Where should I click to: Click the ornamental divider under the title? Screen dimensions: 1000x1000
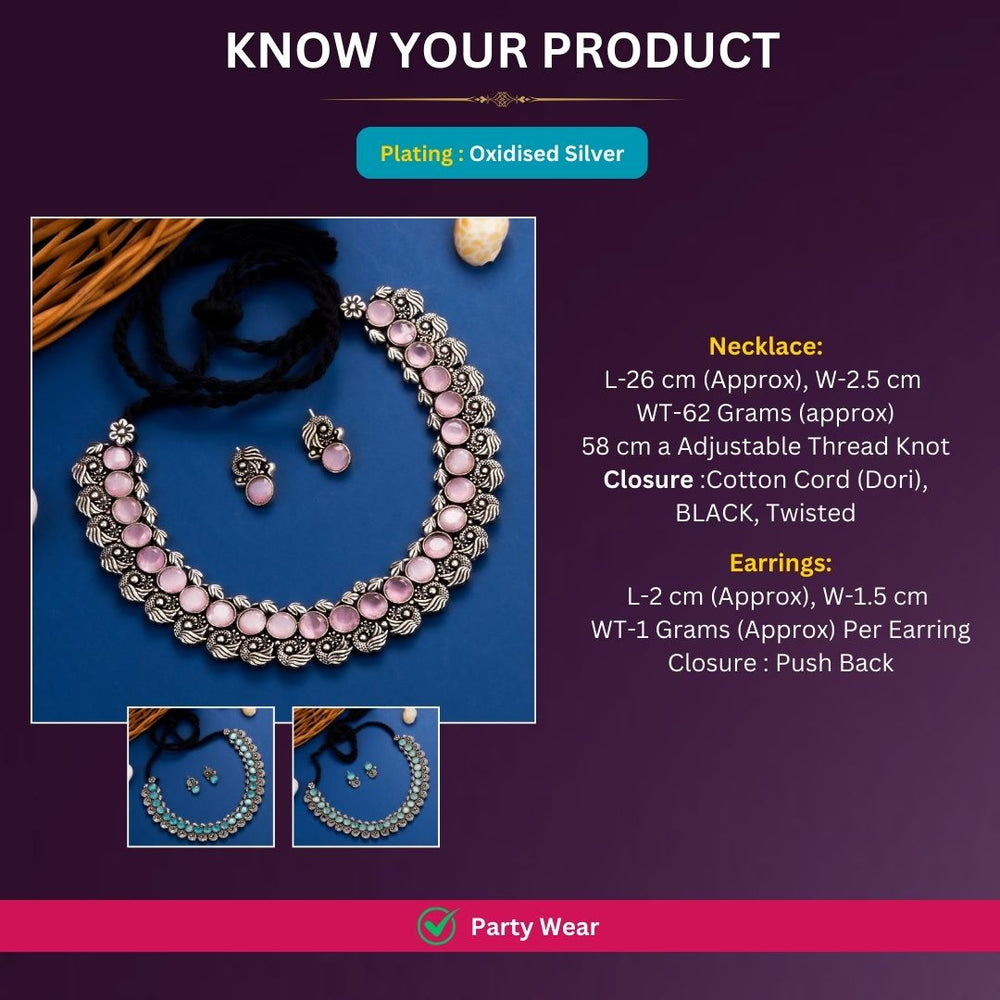pyautogui.click(x=502, y=99)
